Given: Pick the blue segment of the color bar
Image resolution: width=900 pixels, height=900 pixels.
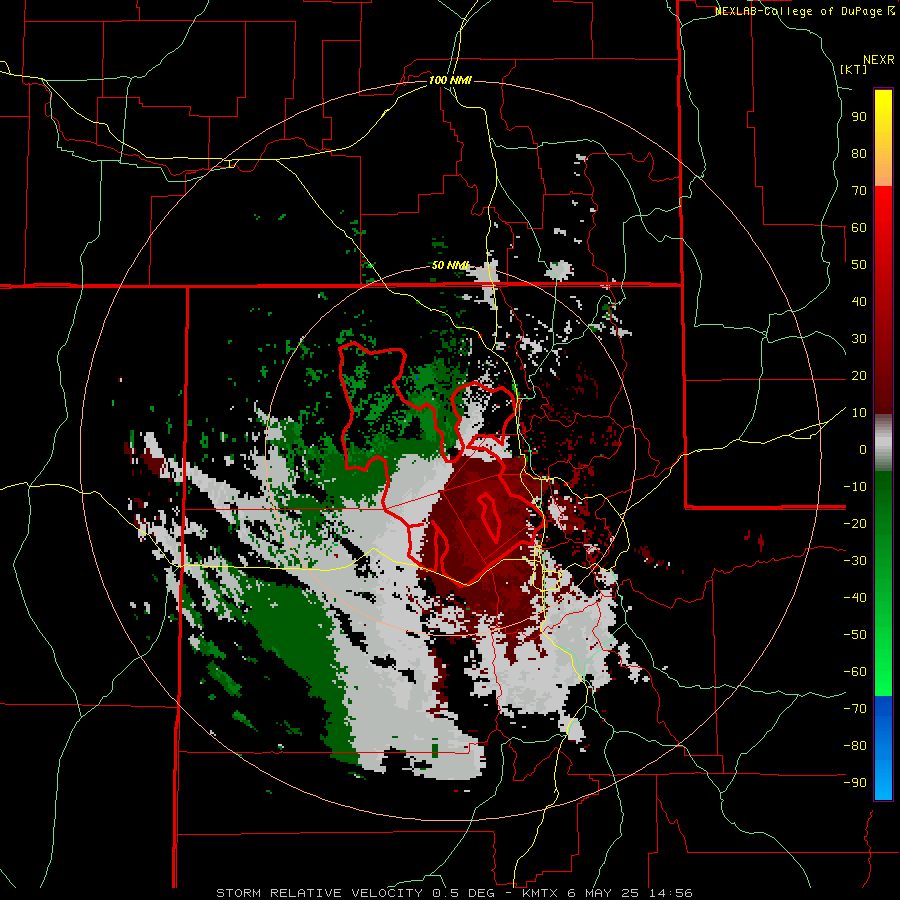Looking at the screenshot, I should click(x=883, y=748).
